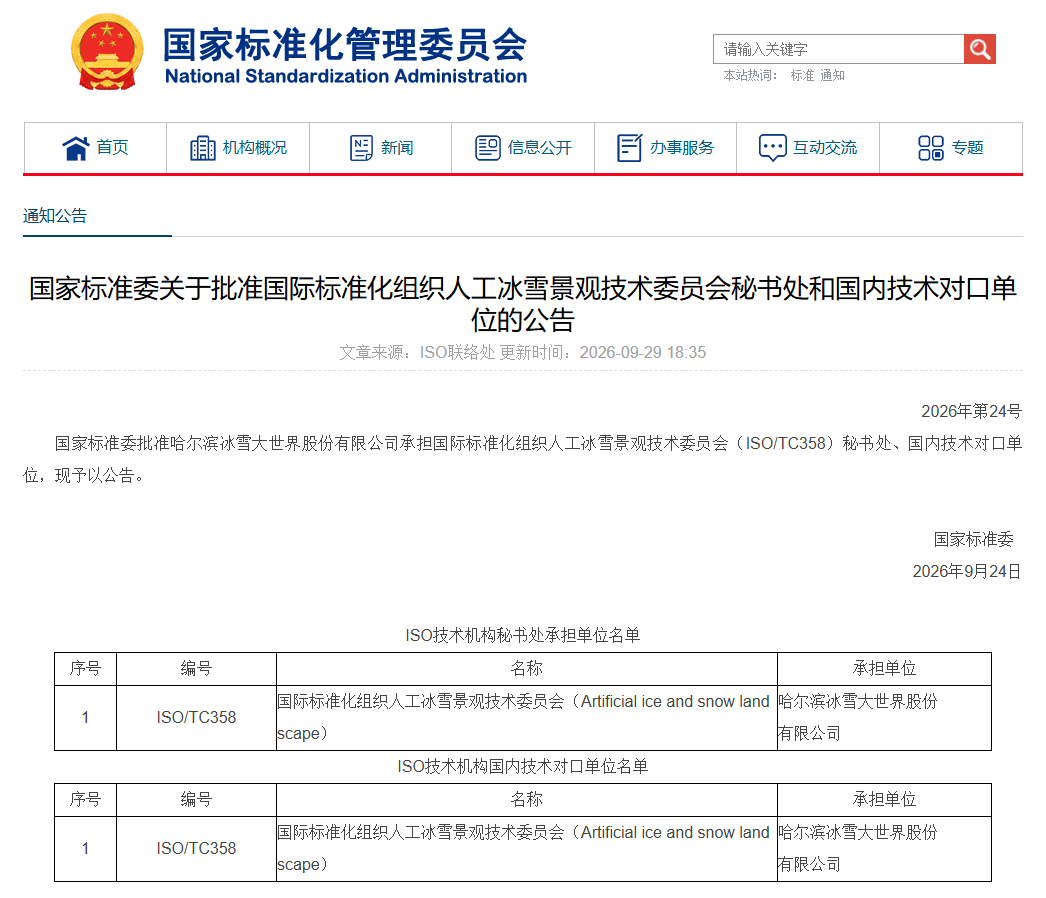The width and height of the screenshot is (1046, 898).
Task: Click the national emblem logo
Action: click(x=107, y=53)
